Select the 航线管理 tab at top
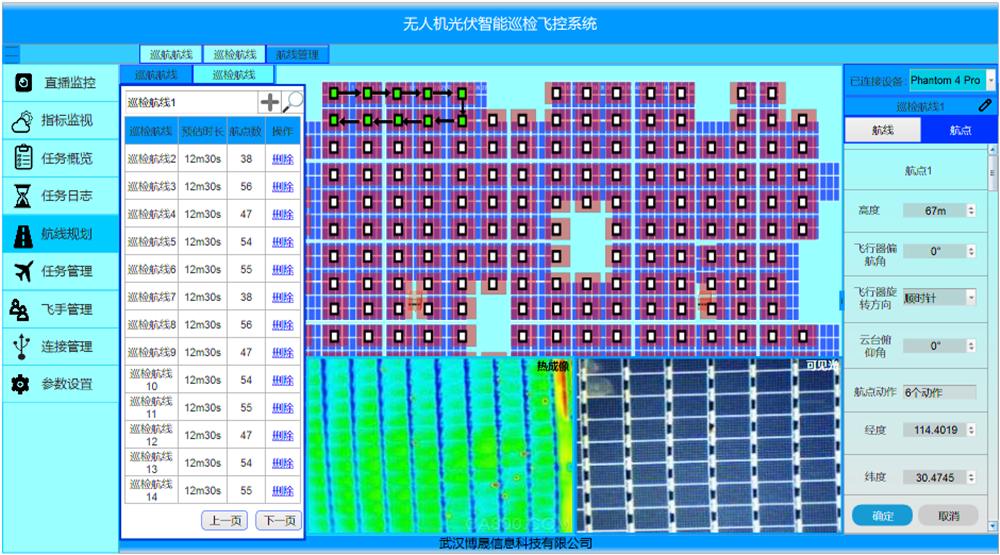Image resolution: width=1000 pixels, height=555 pixels. [x=297, y=55]
